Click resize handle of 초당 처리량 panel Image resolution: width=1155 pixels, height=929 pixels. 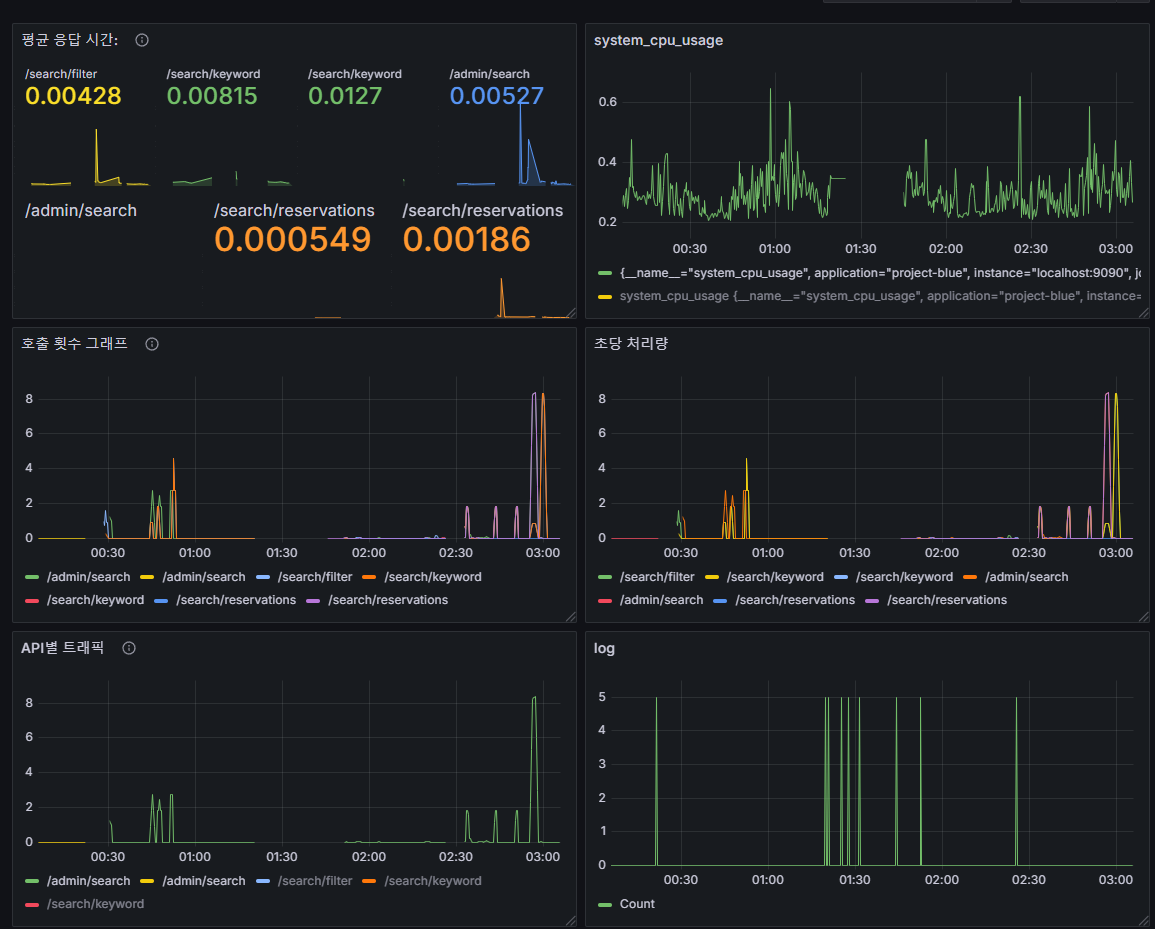(1144, 617)
